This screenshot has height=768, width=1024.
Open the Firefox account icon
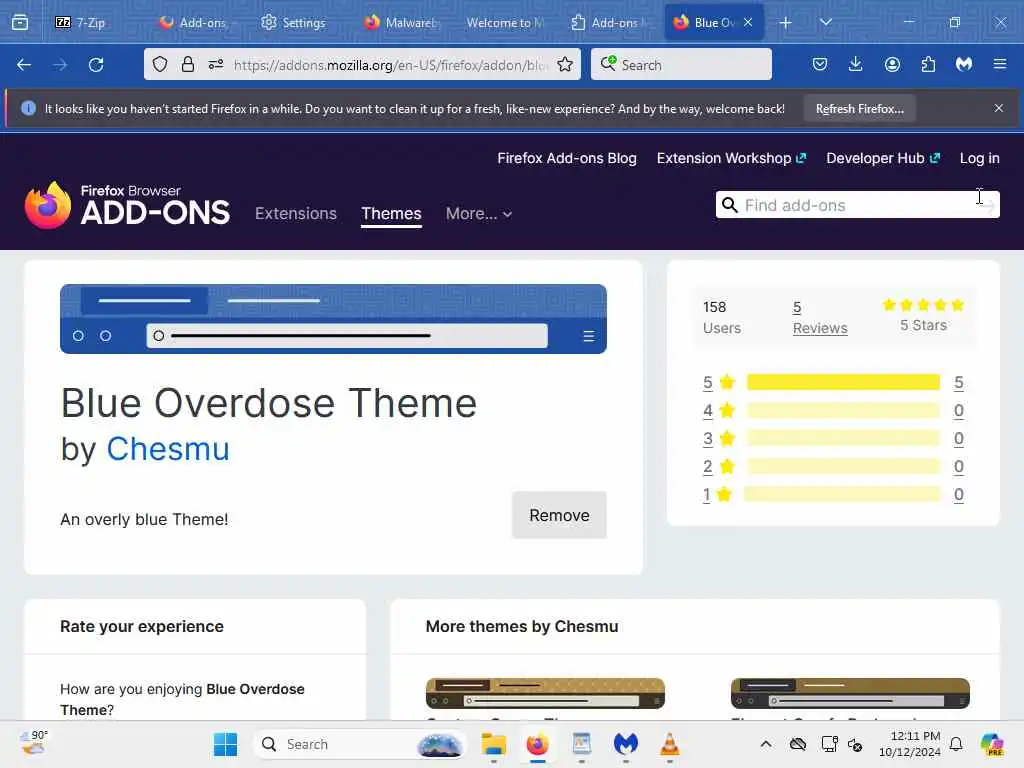[x=892, y=64]
